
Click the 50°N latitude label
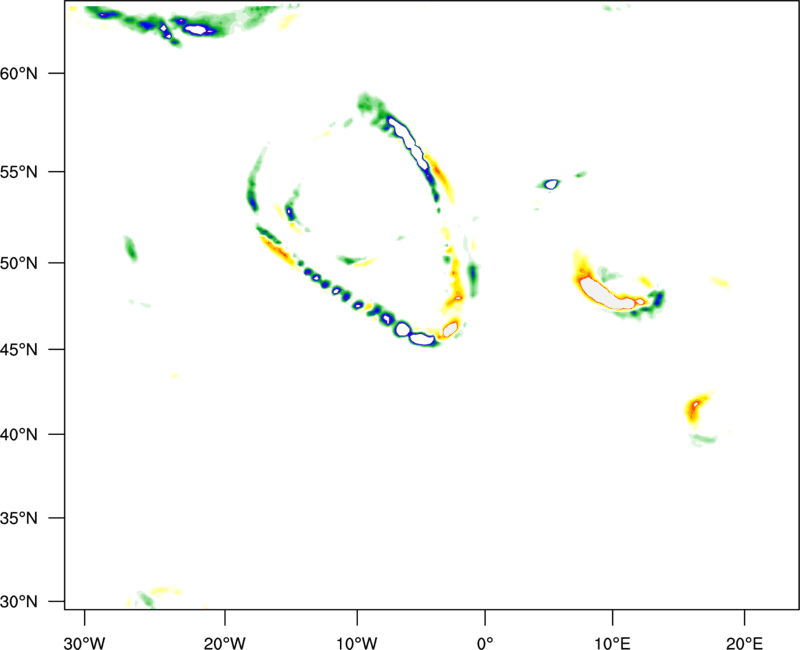pyautogui.click(x=19, y=263)
